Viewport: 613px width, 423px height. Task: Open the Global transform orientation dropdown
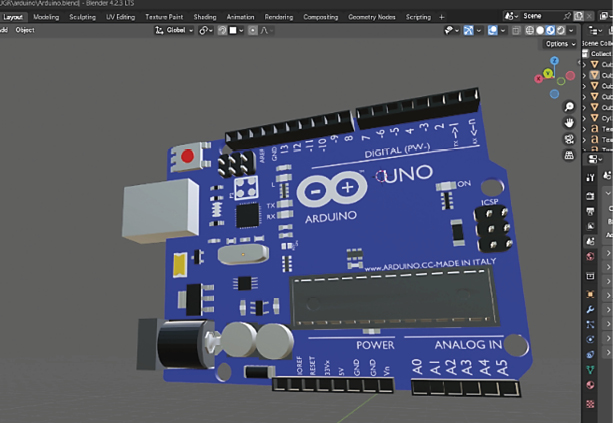click(x=174, y=30)
